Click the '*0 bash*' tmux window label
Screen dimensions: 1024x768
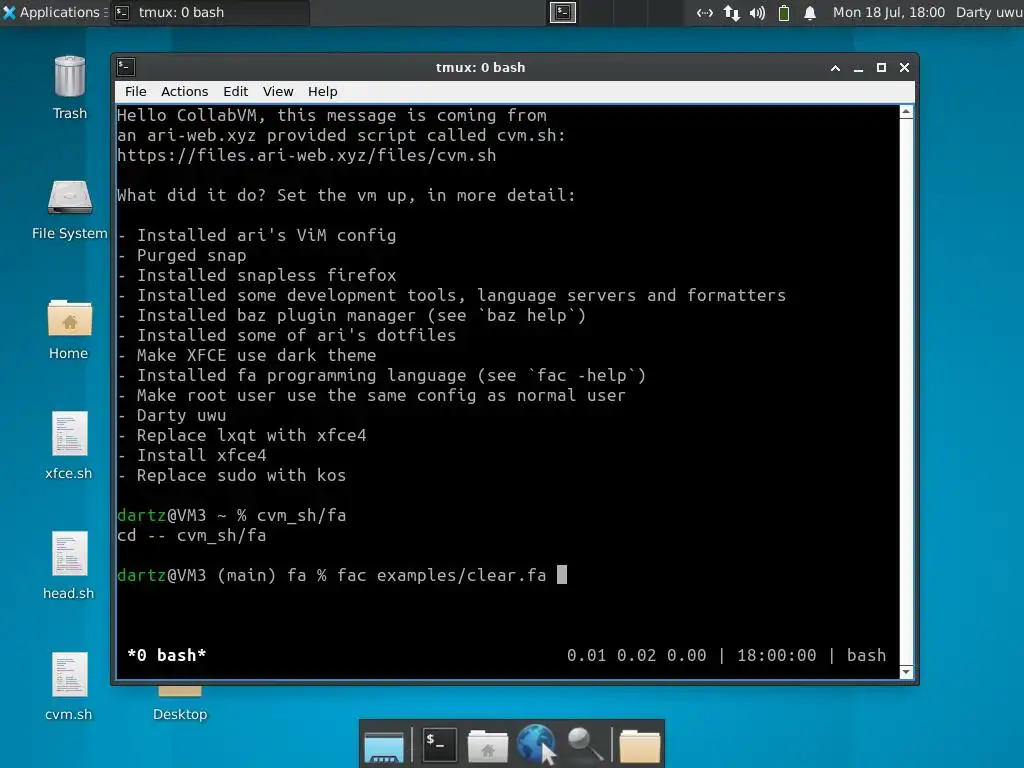click(167, 655)
